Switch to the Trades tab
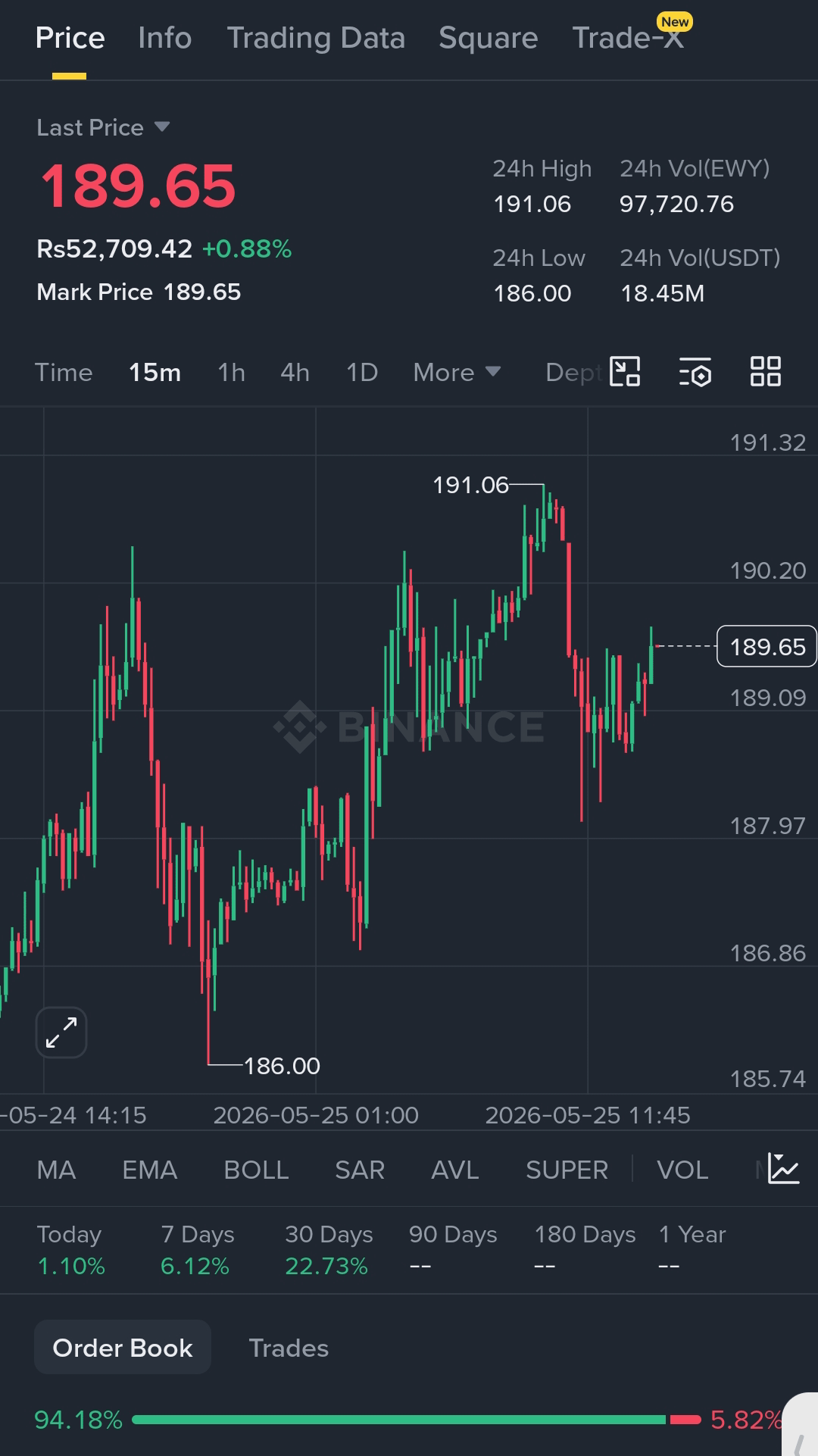Screen dimensions: 818x1456 289,1348
